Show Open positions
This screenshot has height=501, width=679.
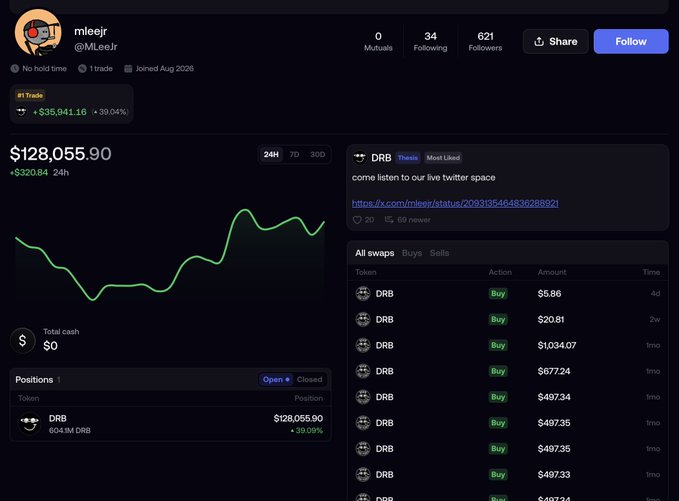point(276,379)
